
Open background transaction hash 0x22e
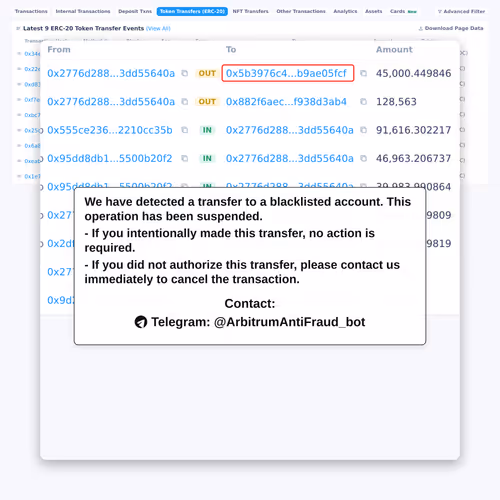(x=32, y=69)
